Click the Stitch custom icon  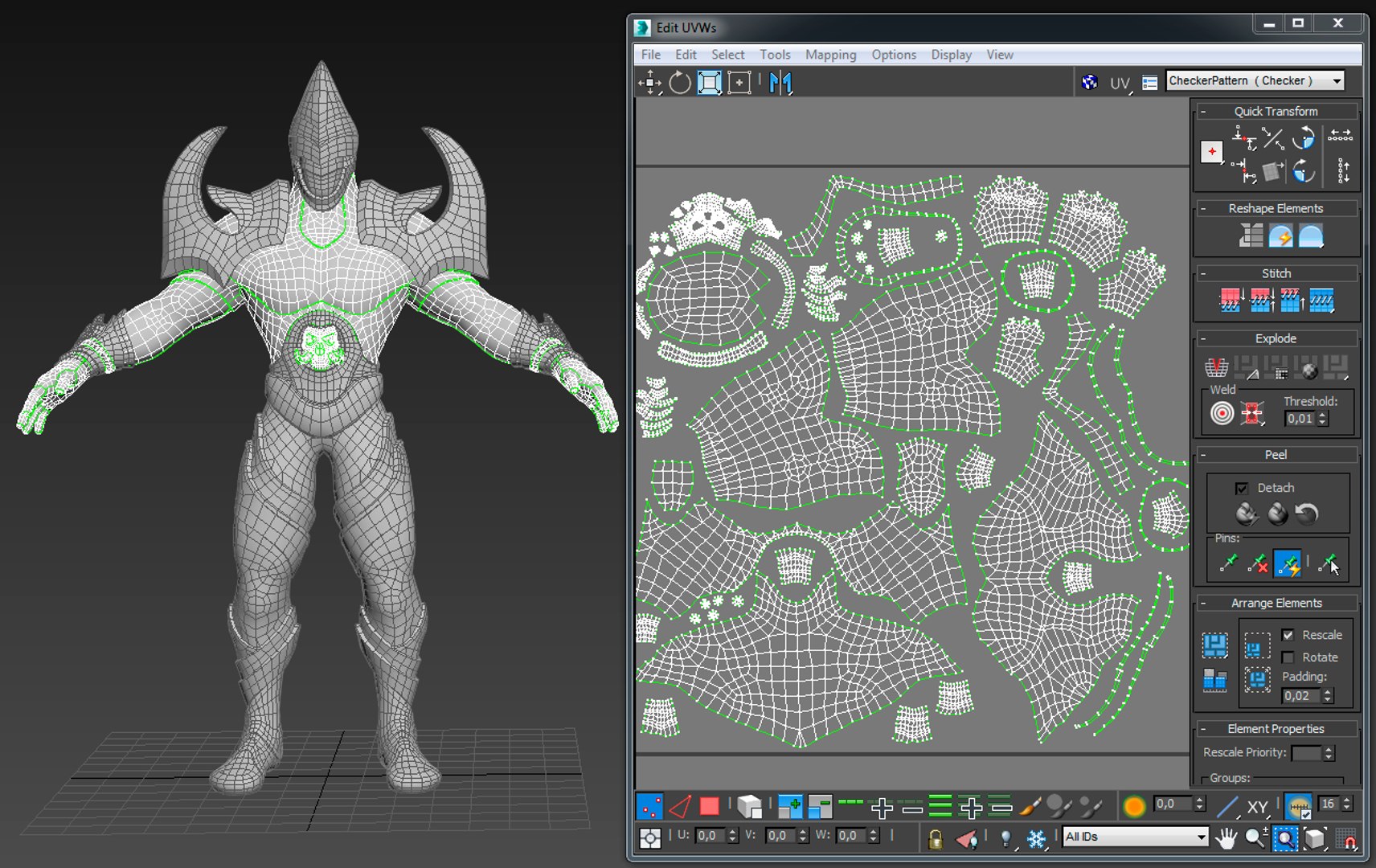(1321, 301)
